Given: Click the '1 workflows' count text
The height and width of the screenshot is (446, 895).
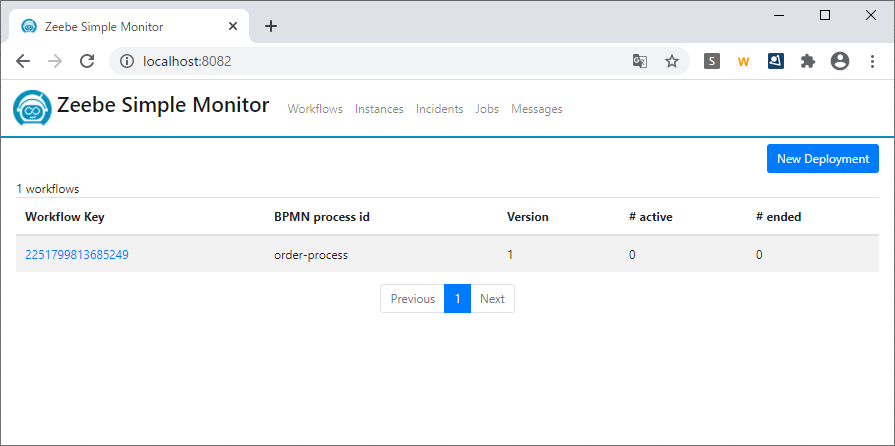Looking at the screenshot, I should pyautogui.click(x=48, y=188).
